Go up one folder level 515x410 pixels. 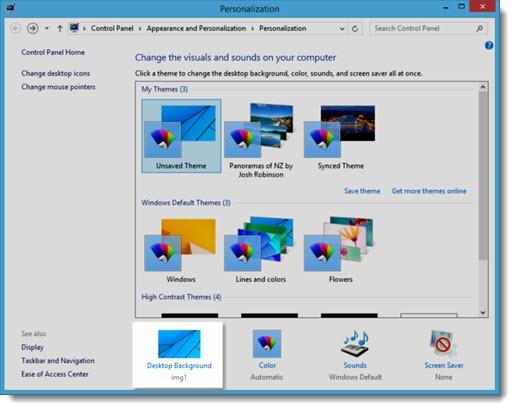click(x=60, y=28)
